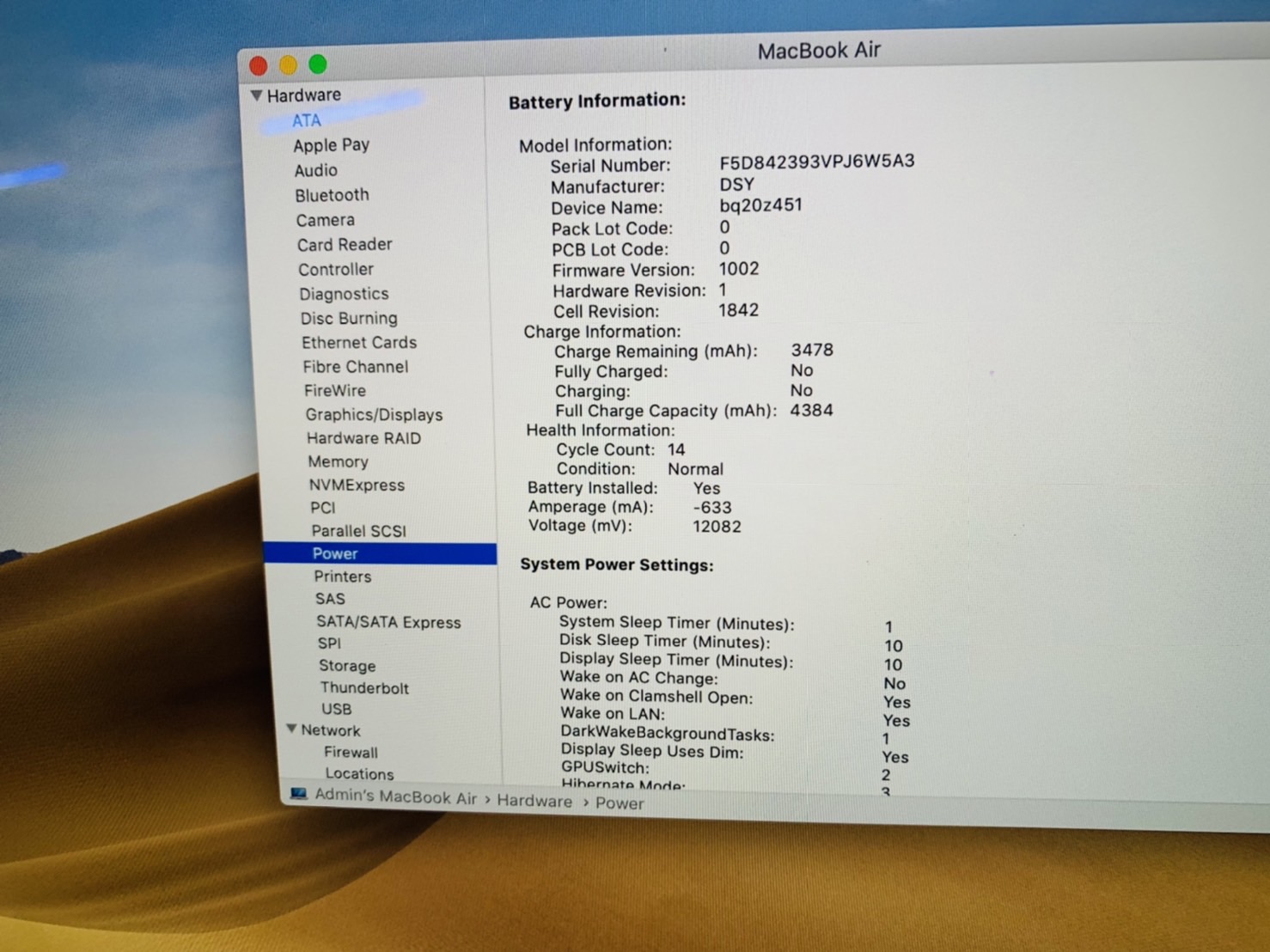Click the green zoom window button
Screen dimensions: 1270x952
pos(317,64)
